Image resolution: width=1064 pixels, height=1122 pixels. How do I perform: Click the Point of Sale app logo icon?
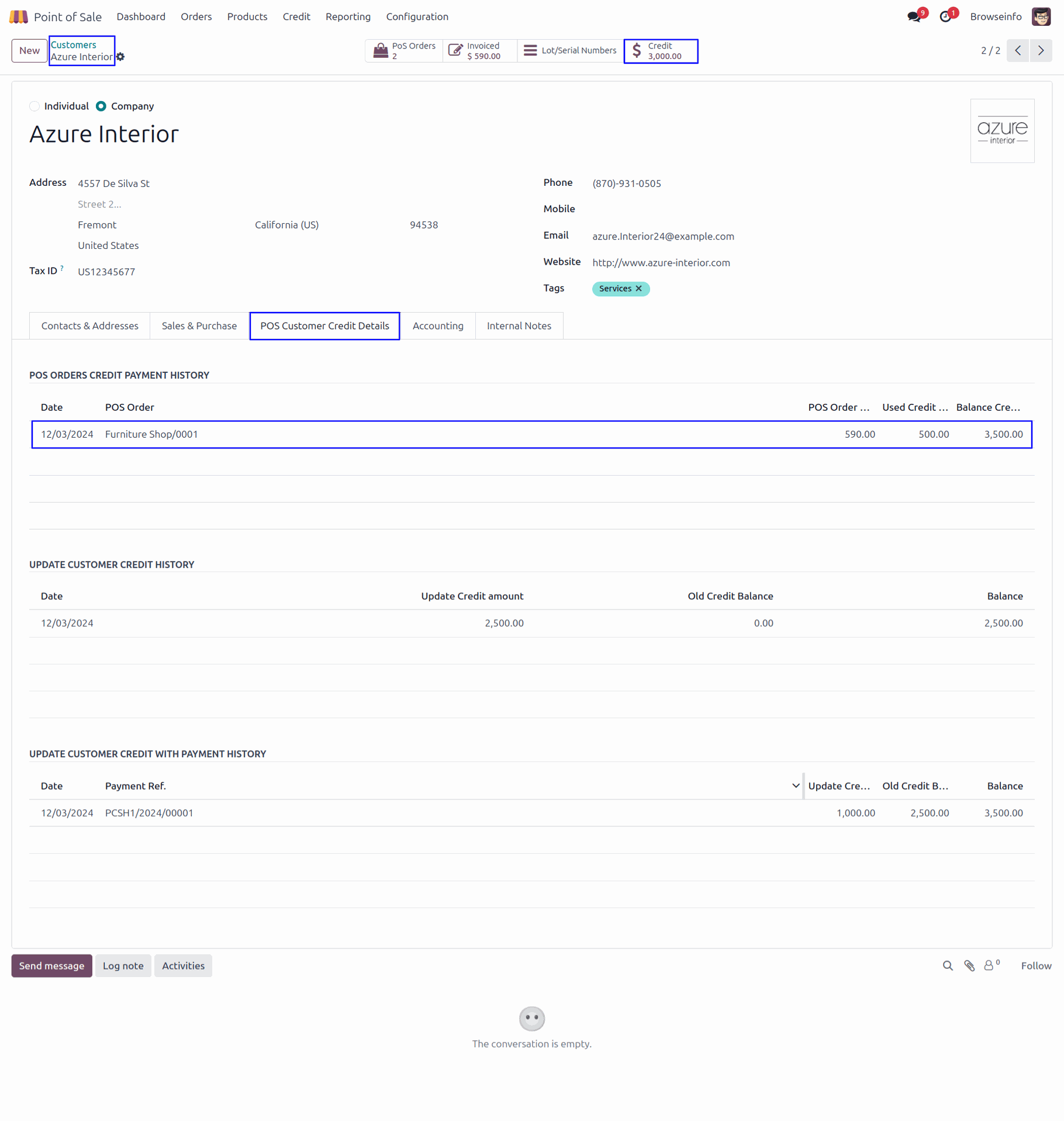[19, 17]
